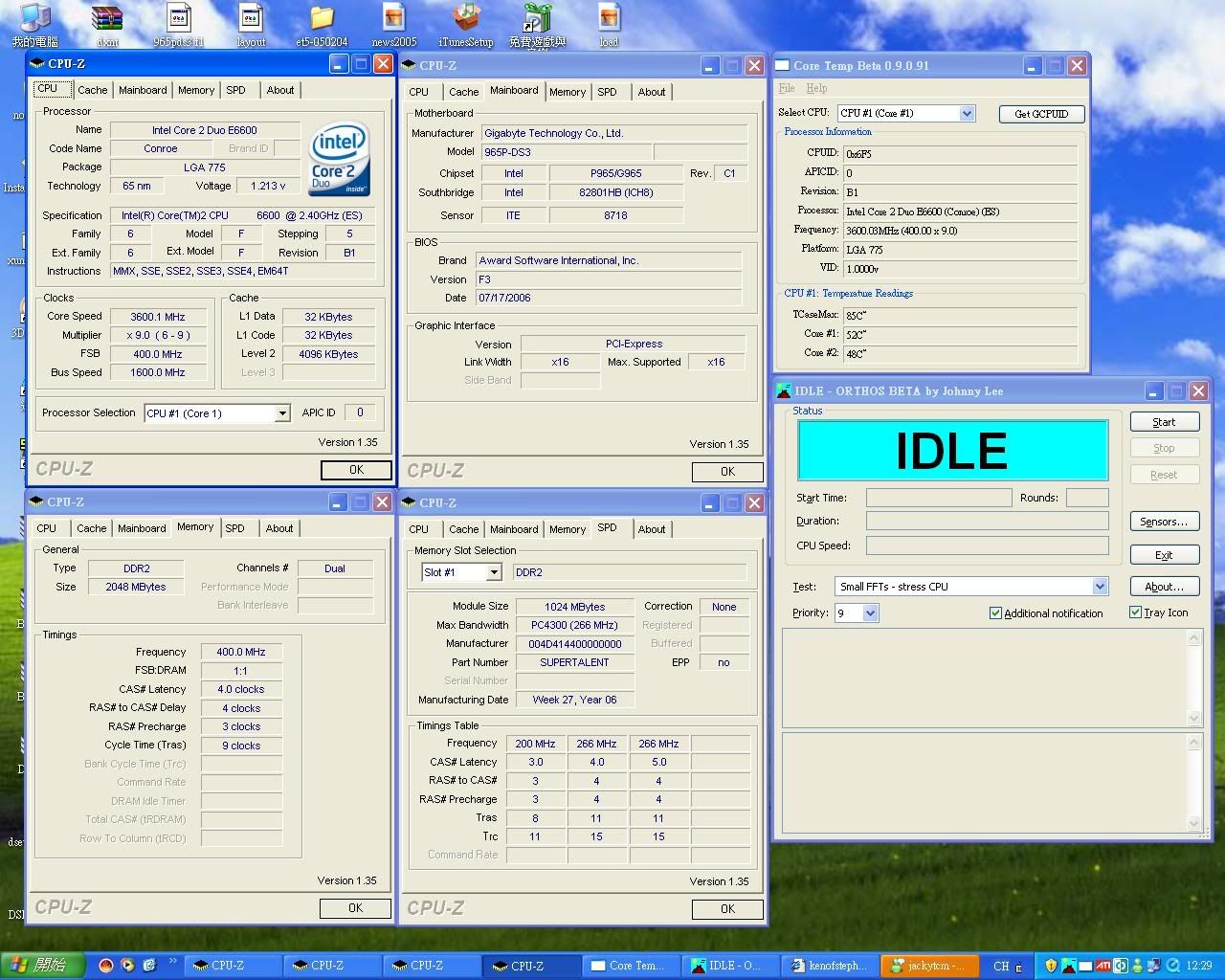Open the et5-050204 folder on desktop
This screenshot has height=980, width=1225.
(x=323, y=21)
